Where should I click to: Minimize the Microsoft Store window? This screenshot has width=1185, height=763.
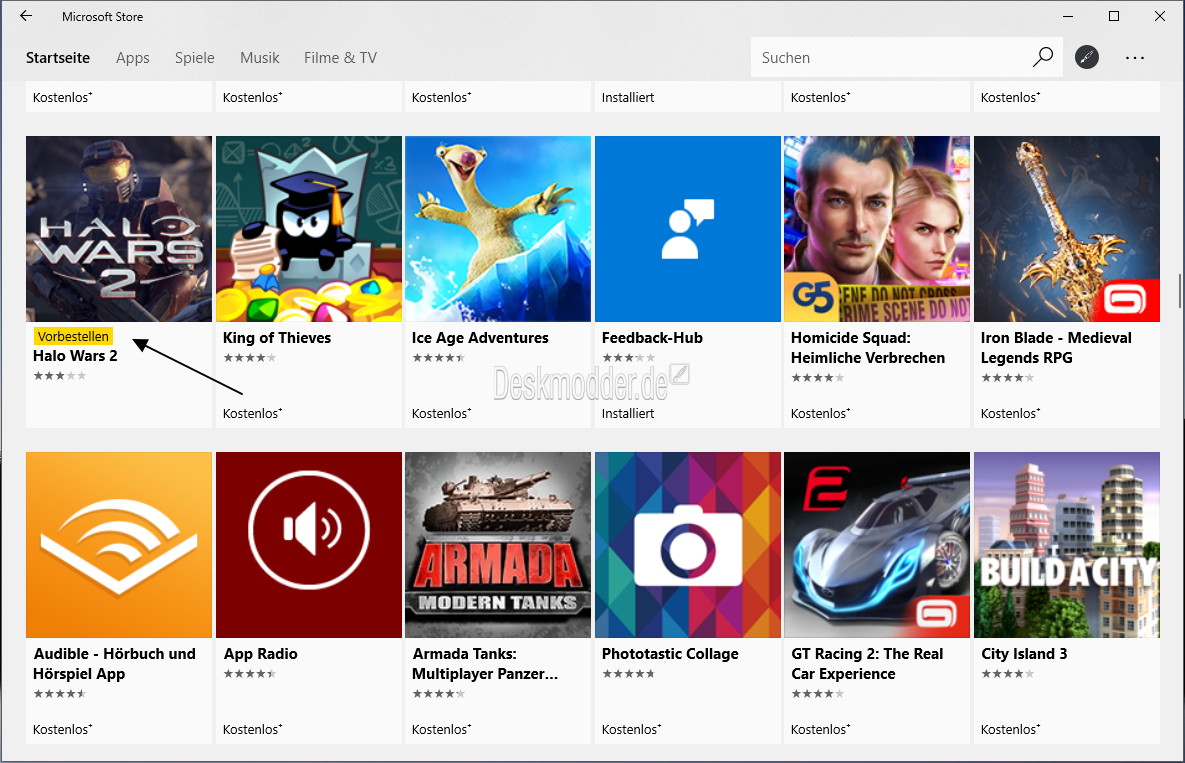(1068, 16)
